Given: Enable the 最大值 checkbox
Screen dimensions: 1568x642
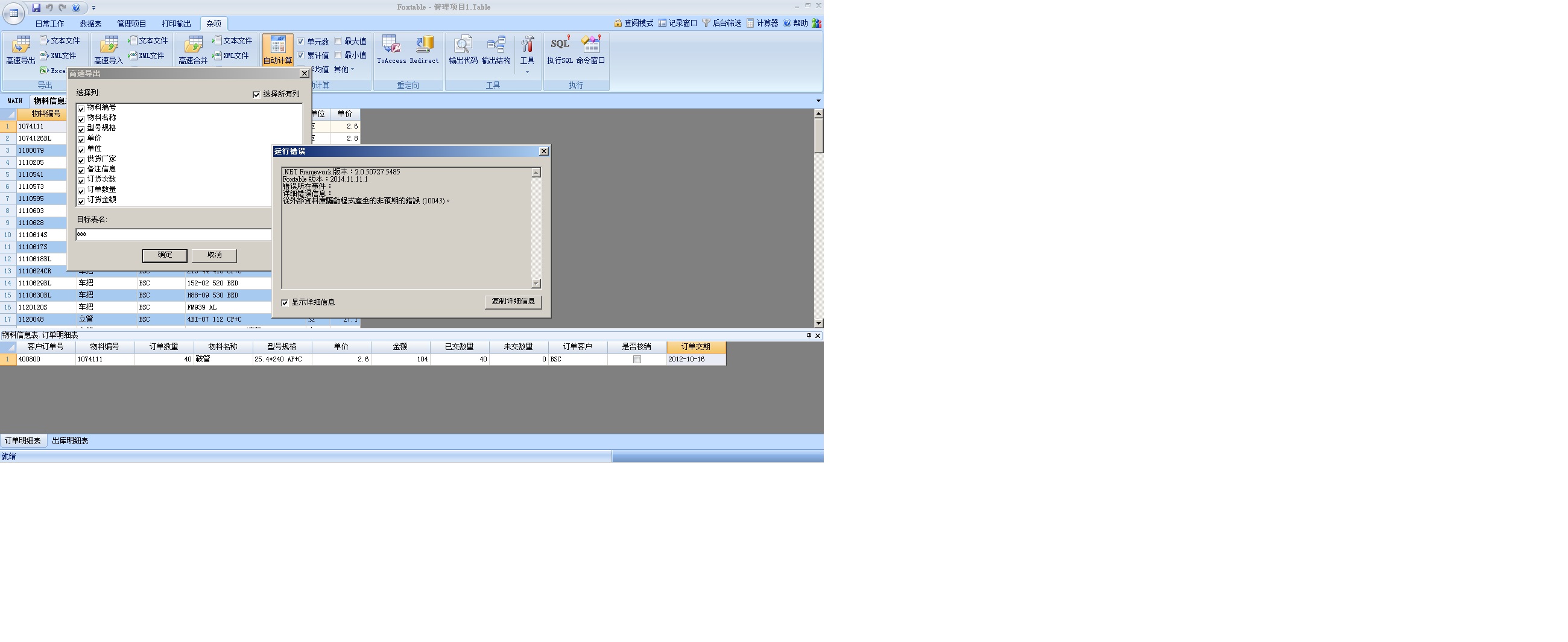Looking at the screenshot, I should click(338, 42).
